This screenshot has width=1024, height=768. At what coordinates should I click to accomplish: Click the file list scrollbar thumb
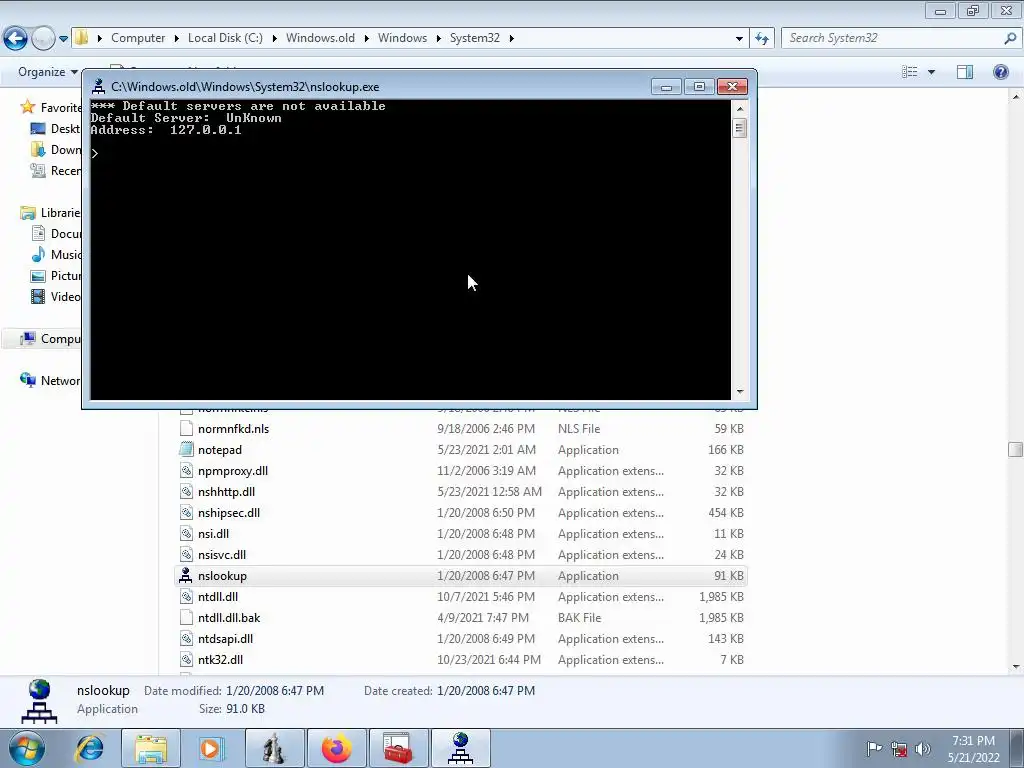coord(1015,449)
